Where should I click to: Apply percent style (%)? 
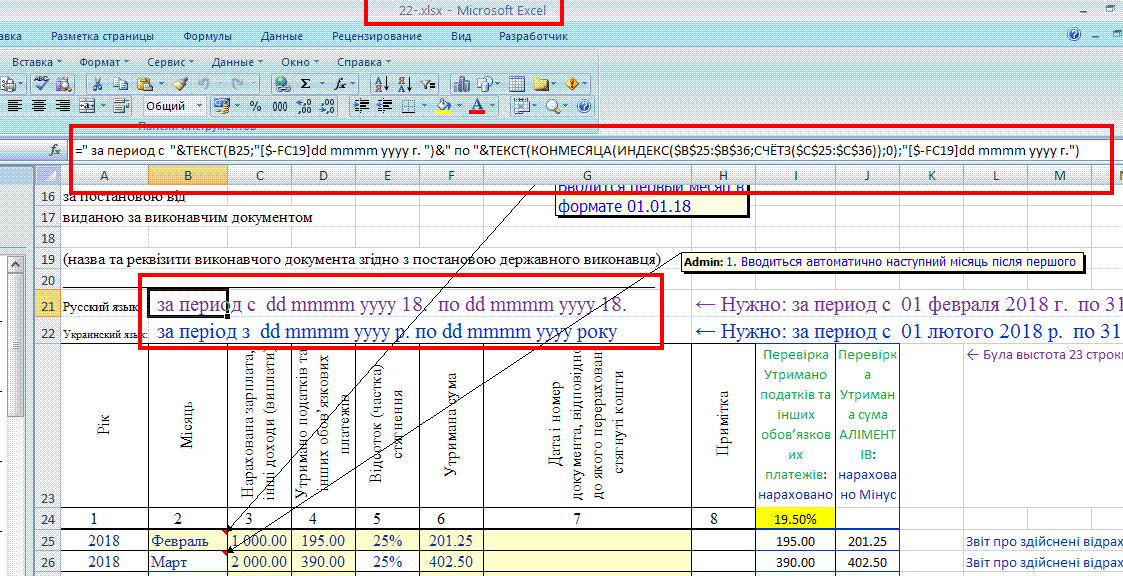point(256,106)
